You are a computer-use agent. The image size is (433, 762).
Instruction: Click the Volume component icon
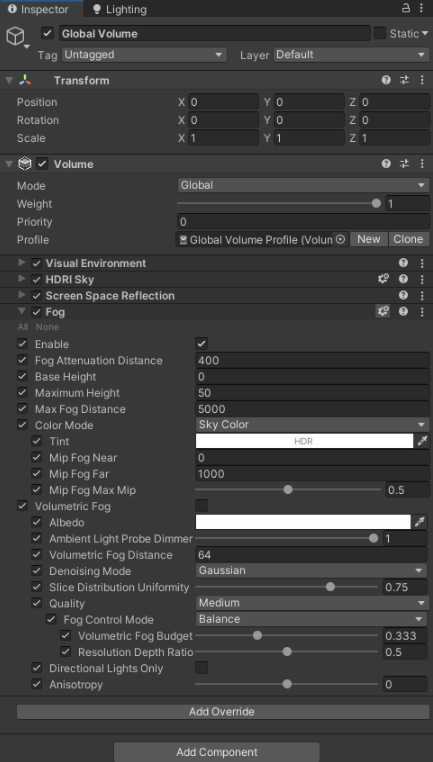pyautogui.click(x=25, y=164)
